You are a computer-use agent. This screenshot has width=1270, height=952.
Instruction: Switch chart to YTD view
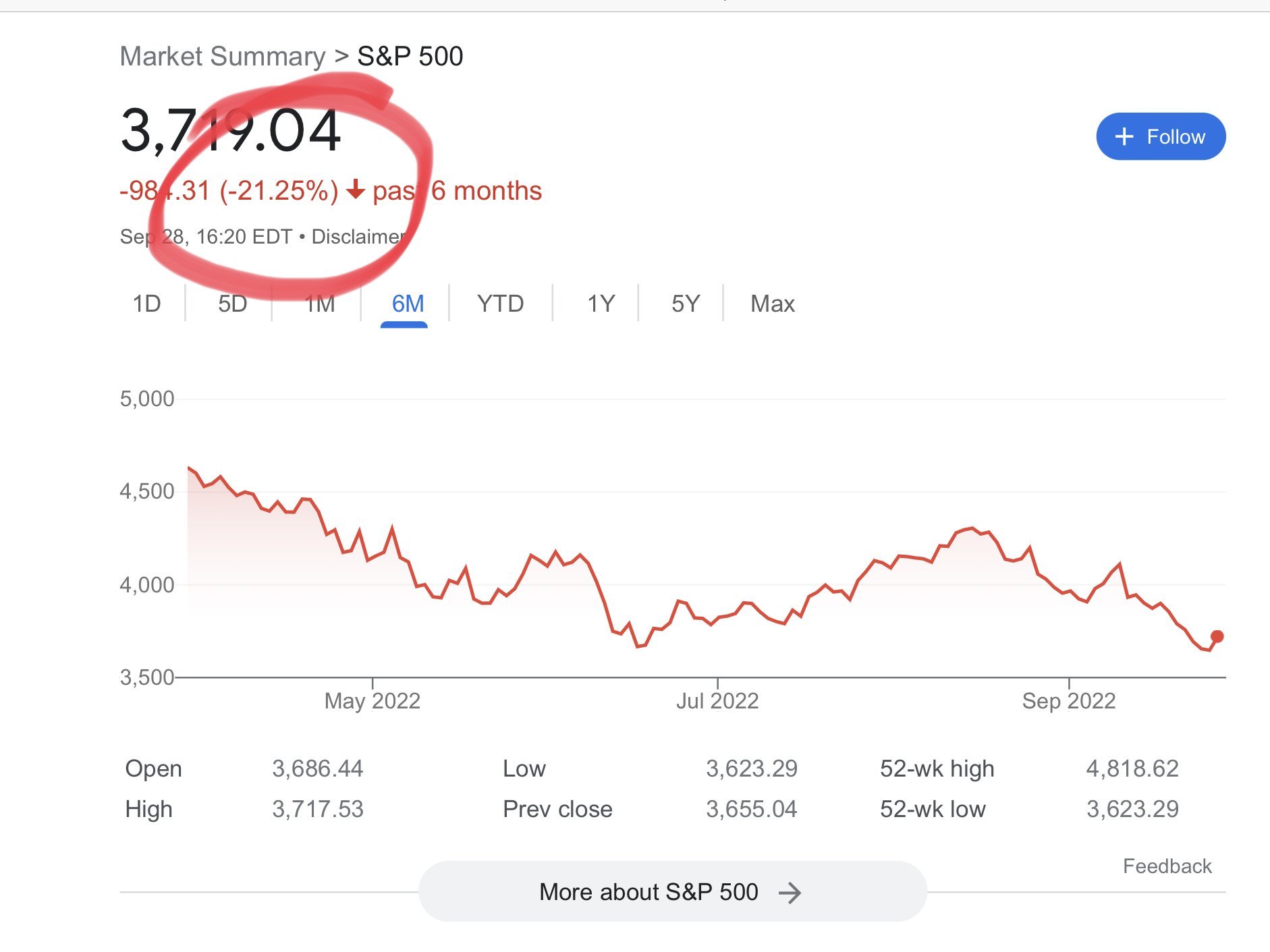point(500,304)
